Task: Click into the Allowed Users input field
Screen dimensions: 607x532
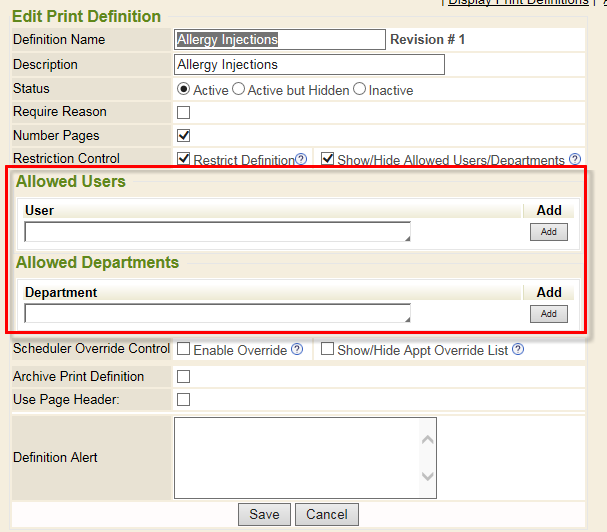Action: 217,232
